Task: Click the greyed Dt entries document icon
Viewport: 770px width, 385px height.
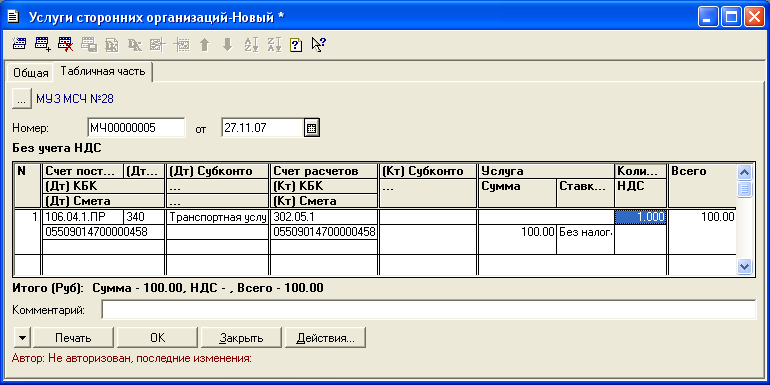Action: [x=112, y=45]
